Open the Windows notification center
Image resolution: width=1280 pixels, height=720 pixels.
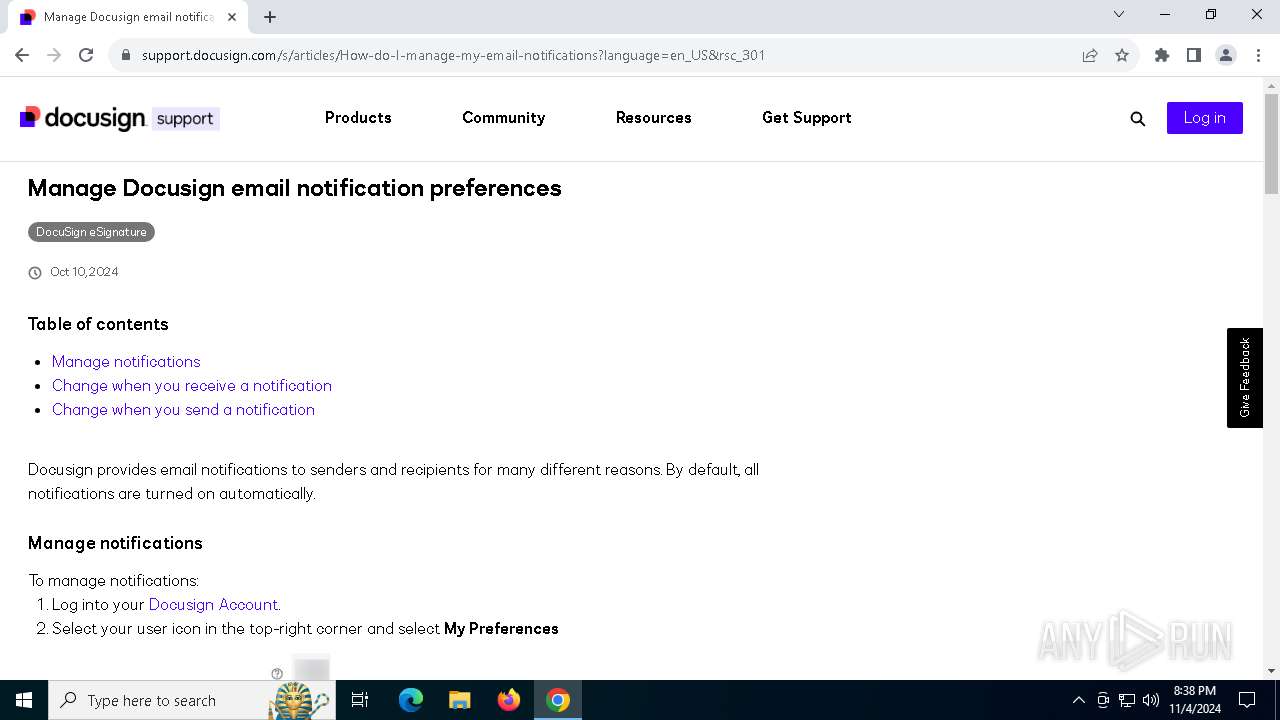pyautogui.click(x=1247, y=700)
